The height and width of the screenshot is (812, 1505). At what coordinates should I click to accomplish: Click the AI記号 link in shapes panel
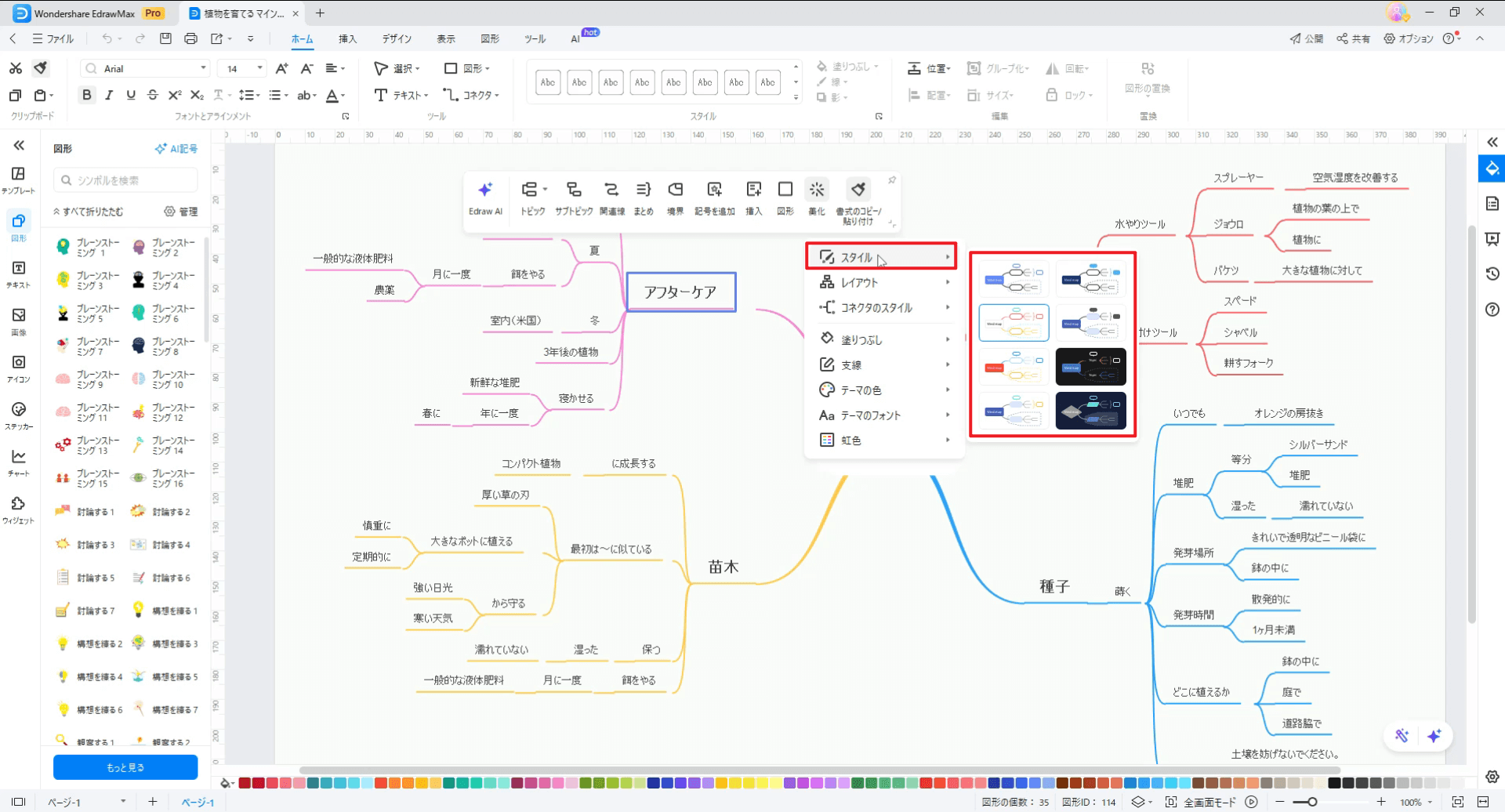click(x=176, y=148)
